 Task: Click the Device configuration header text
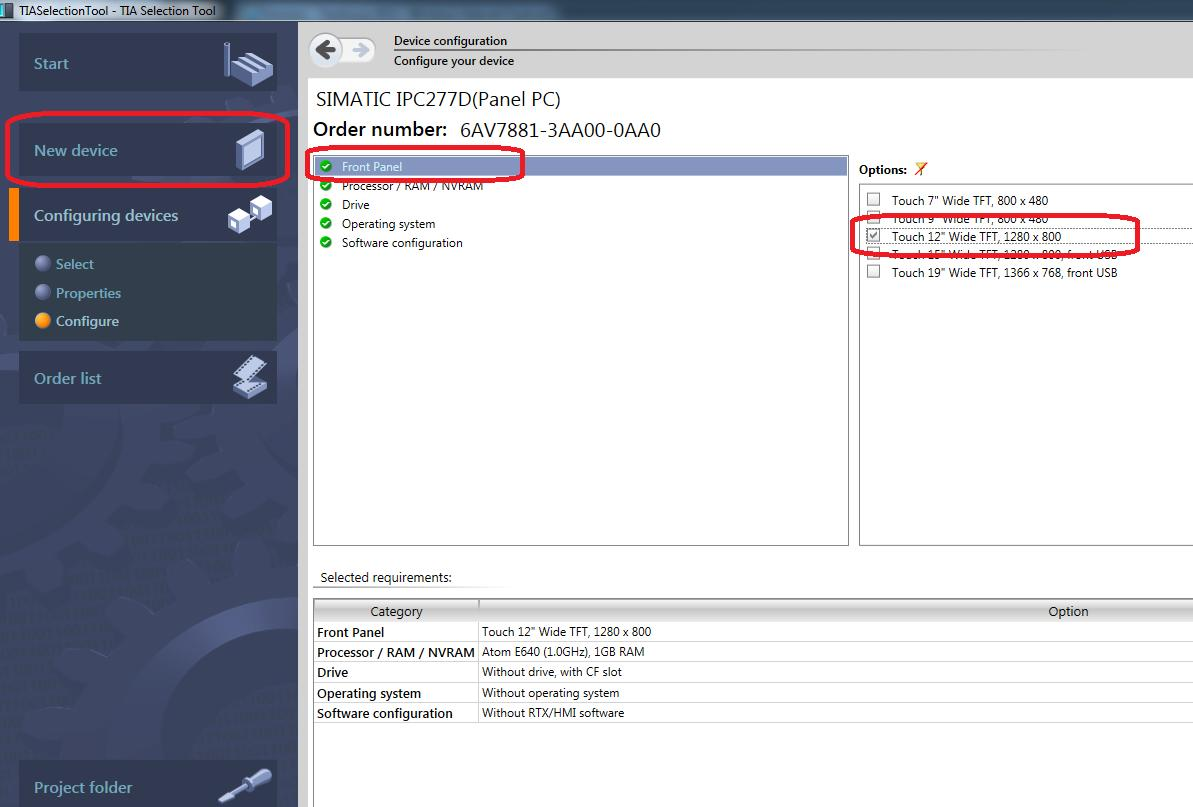click(x=450, y=41)
